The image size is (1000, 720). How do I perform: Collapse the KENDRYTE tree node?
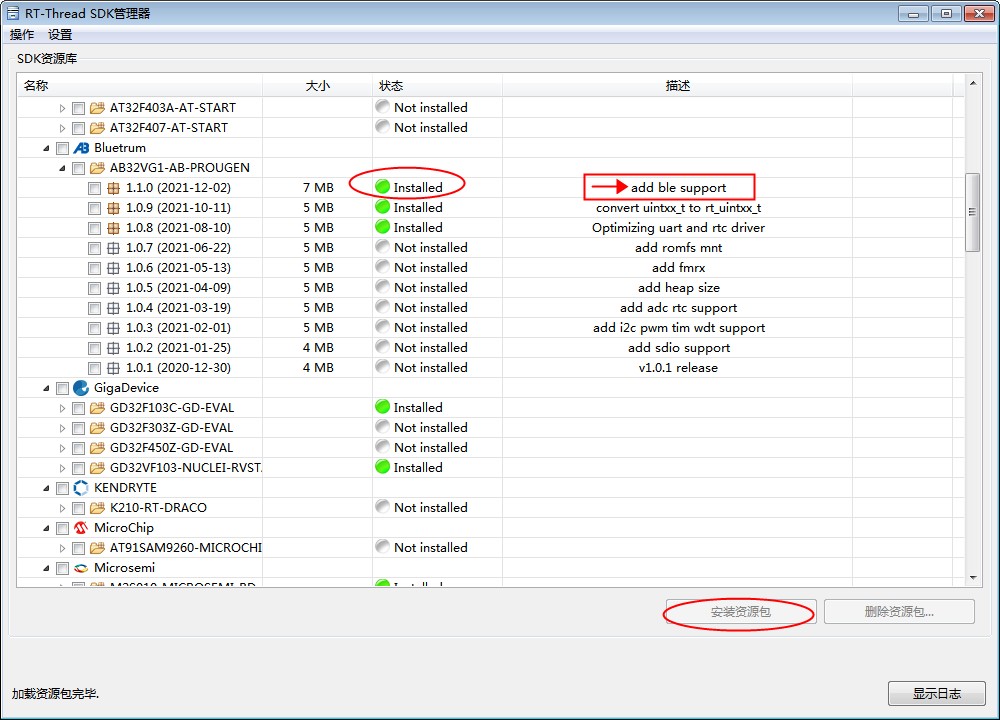coord(46,489)
